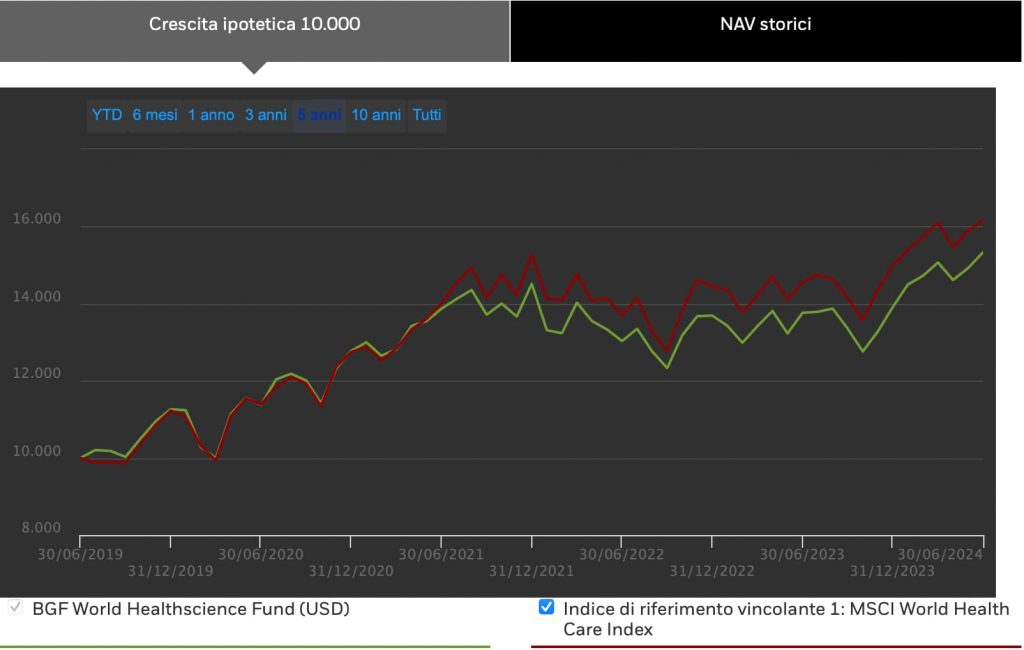Switch to the NAV storici tab
The image size is (1024, 650).
point(766,24)
